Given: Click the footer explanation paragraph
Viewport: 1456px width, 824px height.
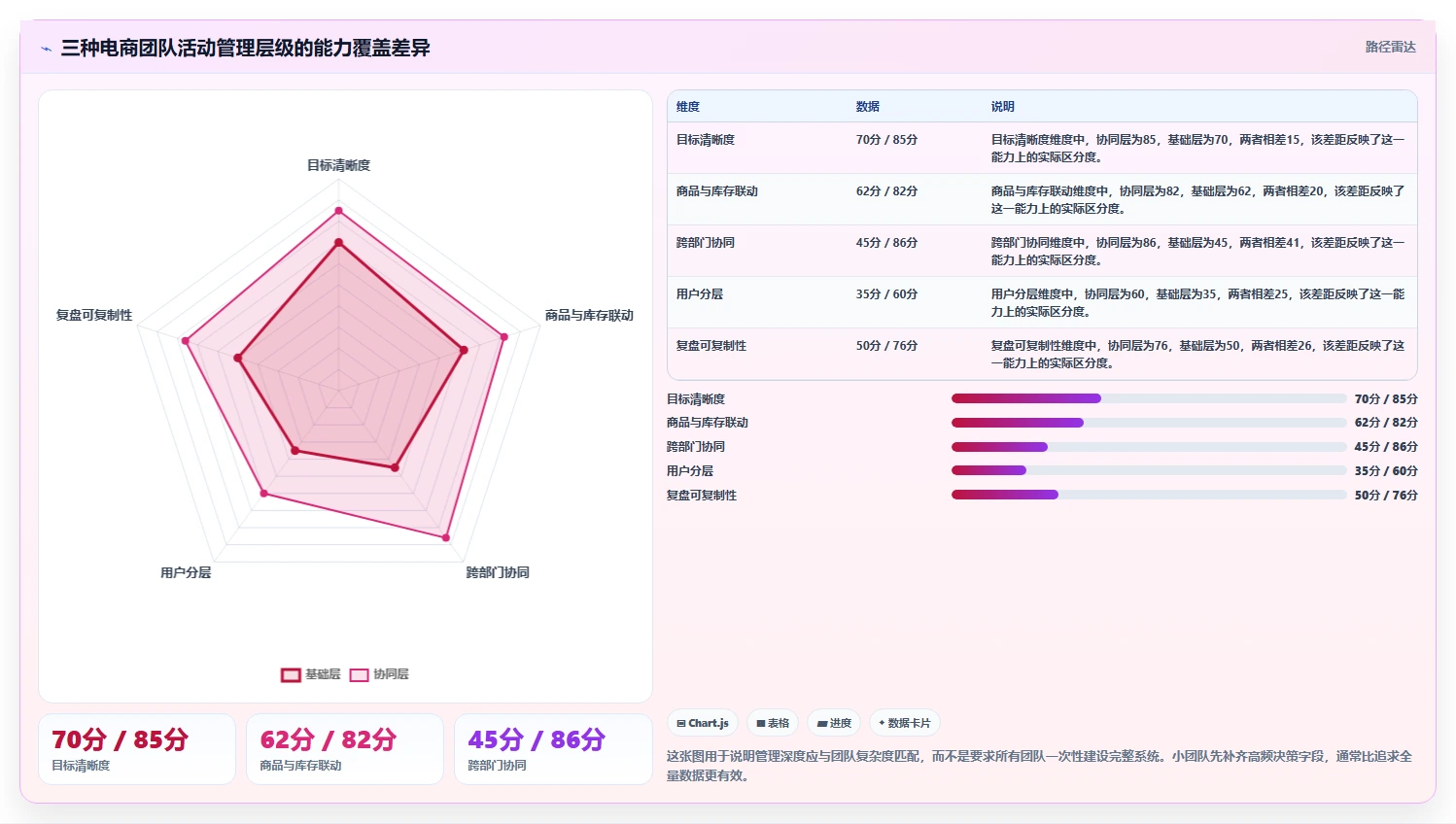Looking at the screenshot, I should [1039, 766].
